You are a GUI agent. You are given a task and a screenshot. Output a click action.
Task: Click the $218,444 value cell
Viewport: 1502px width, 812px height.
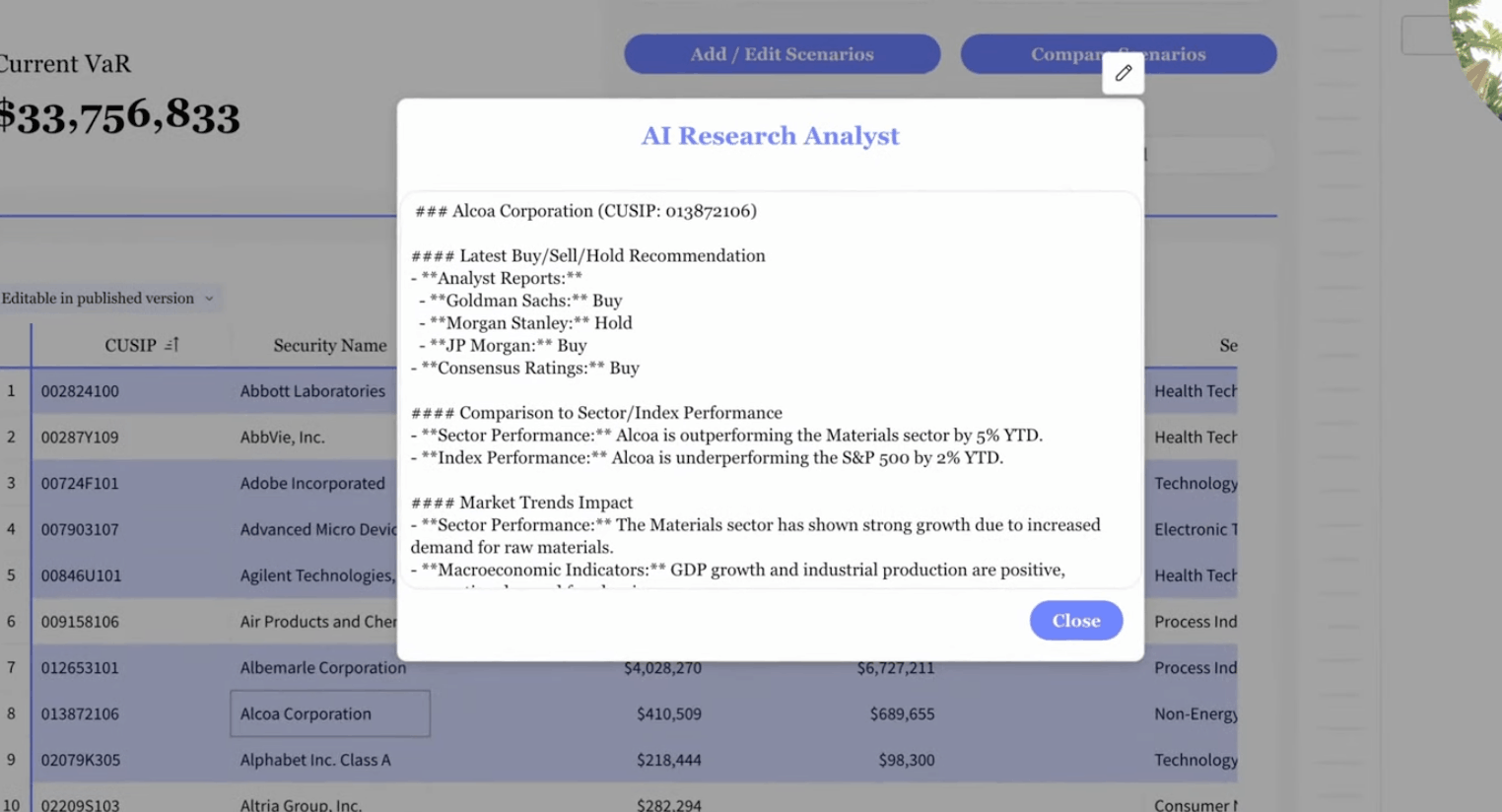[x=668, y=760]
